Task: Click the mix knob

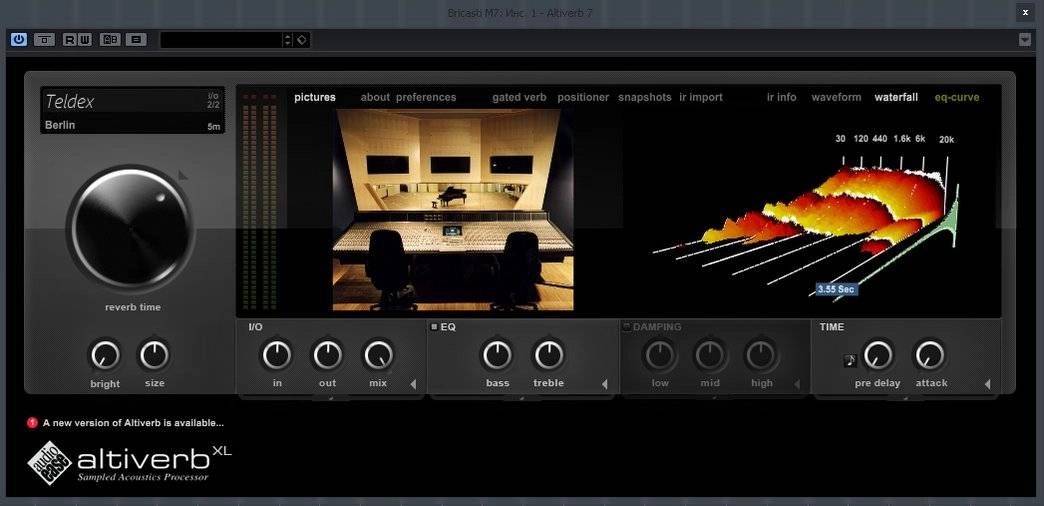Action: (378, 356)
